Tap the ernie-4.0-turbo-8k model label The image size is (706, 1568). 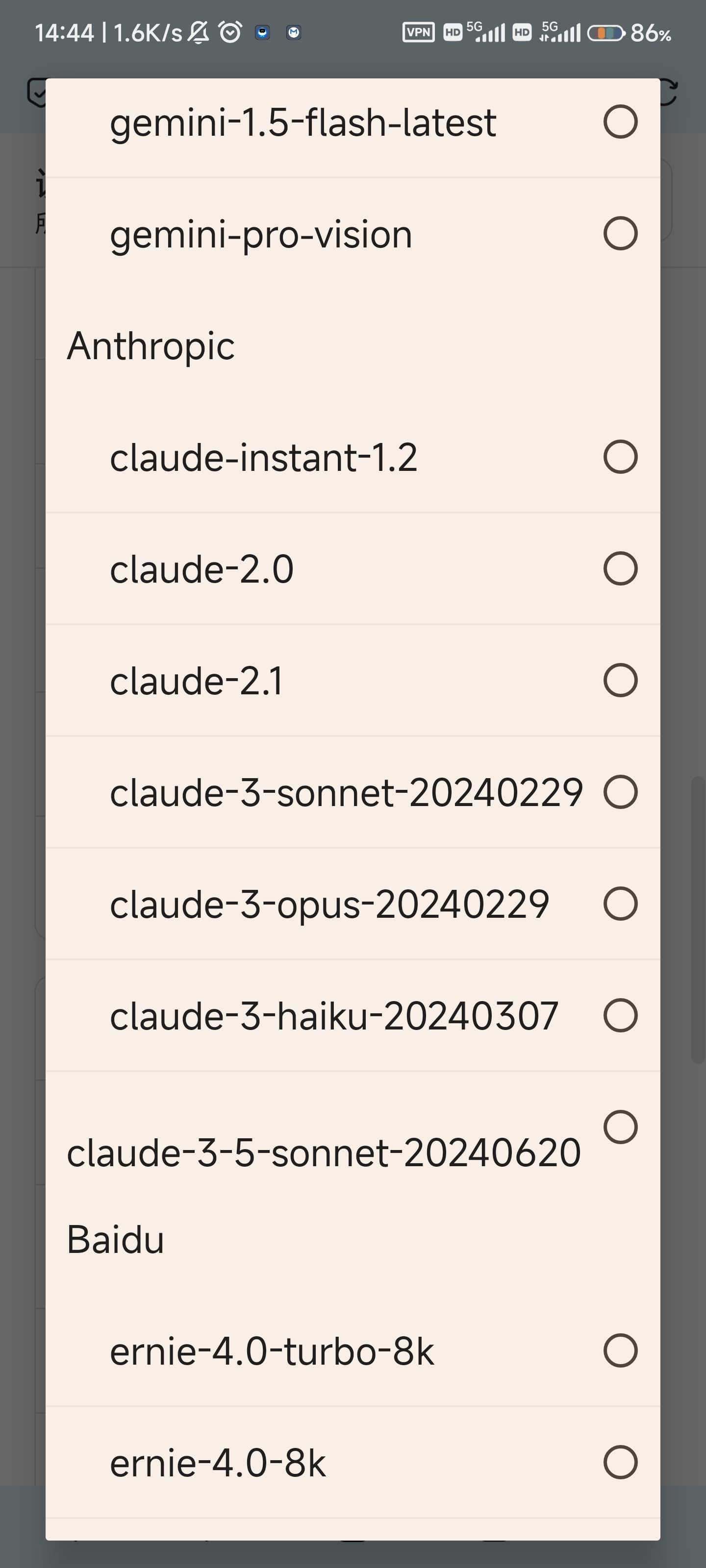click(x=272, y=1352)
